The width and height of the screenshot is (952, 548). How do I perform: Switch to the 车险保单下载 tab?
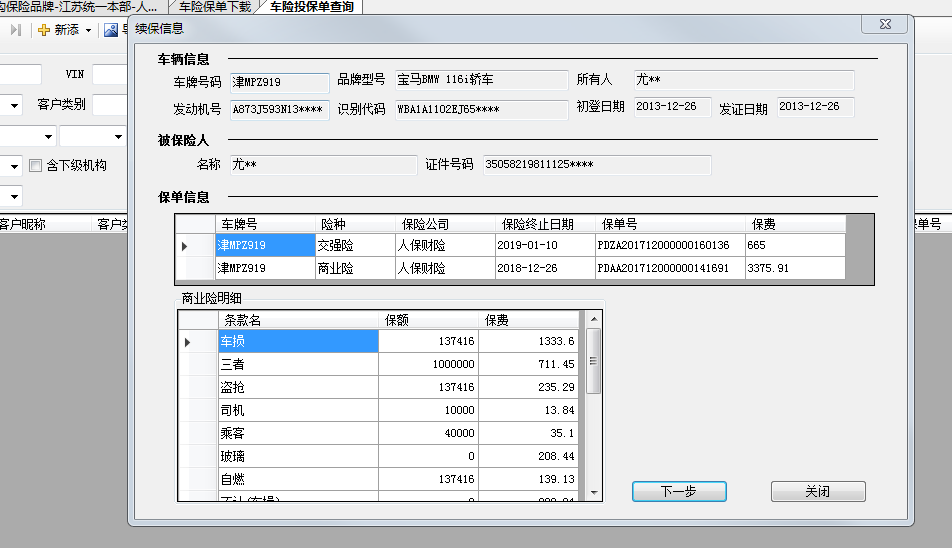[x=217, y=7]
